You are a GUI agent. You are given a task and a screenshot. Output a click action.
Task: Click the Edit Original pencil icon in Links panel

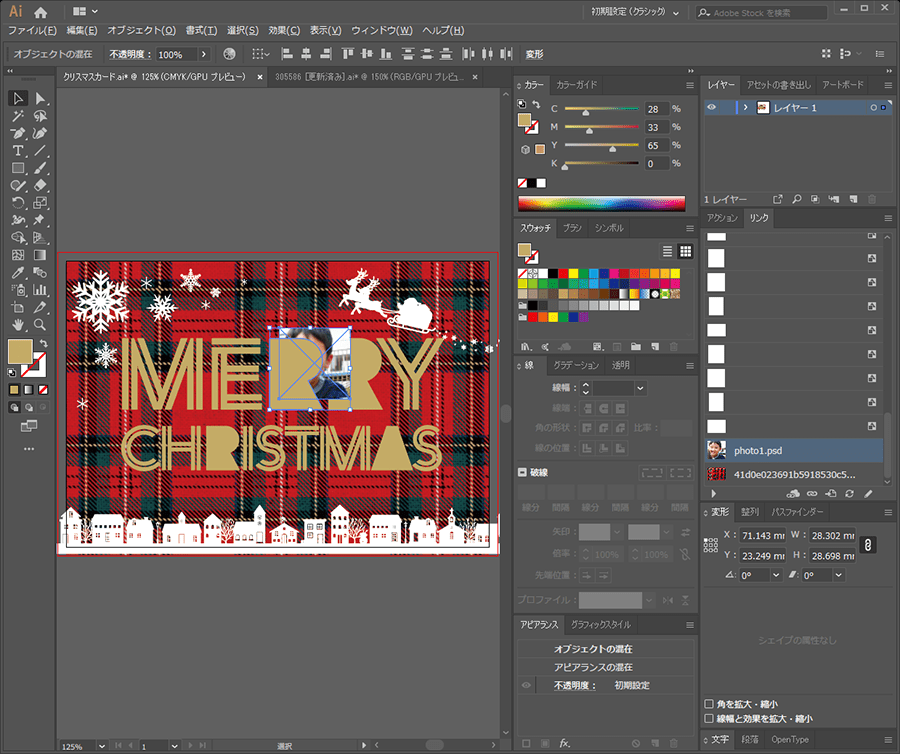(868, 494)
